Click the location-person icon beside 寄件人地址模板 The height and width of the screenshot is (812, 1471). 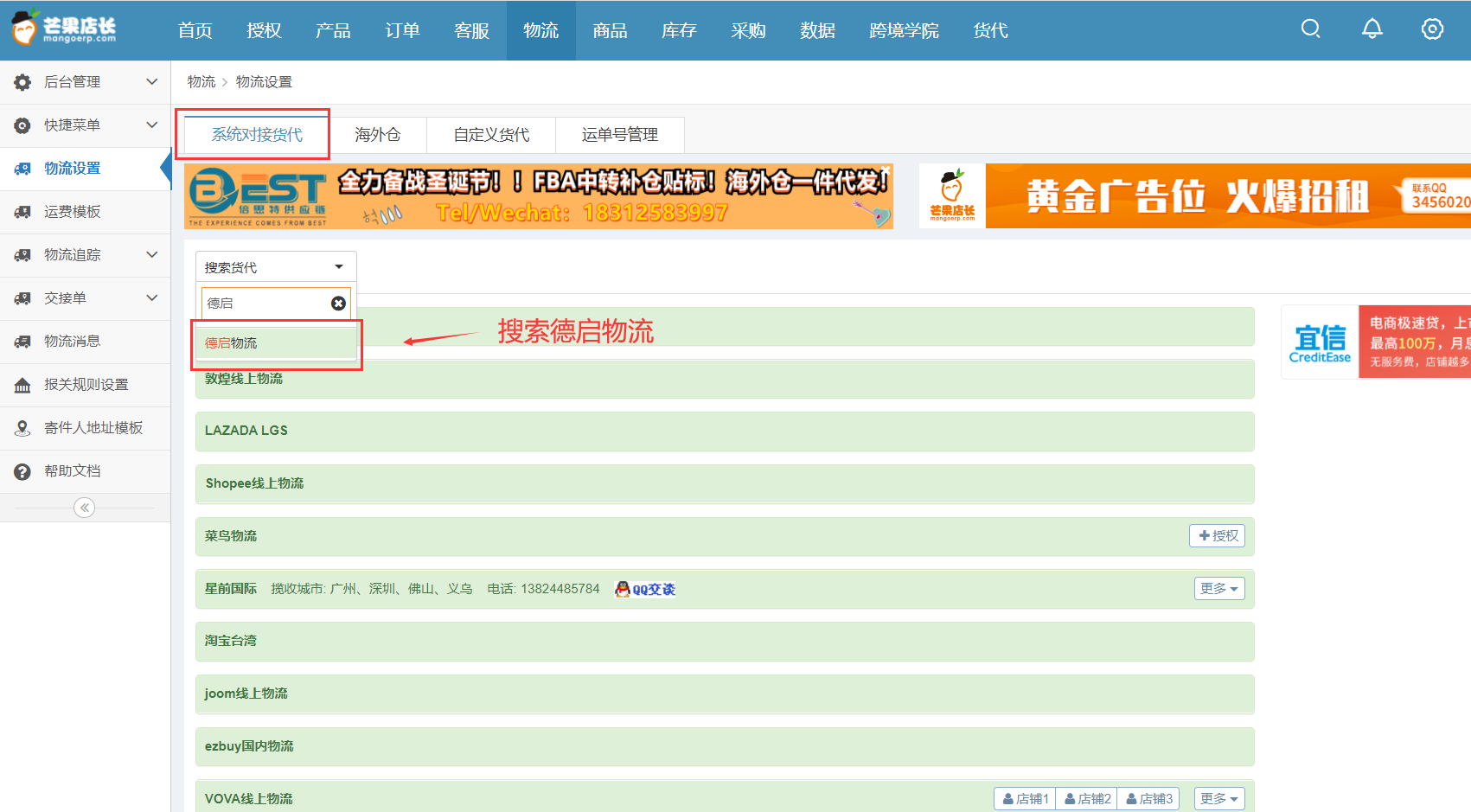point(22,428)
